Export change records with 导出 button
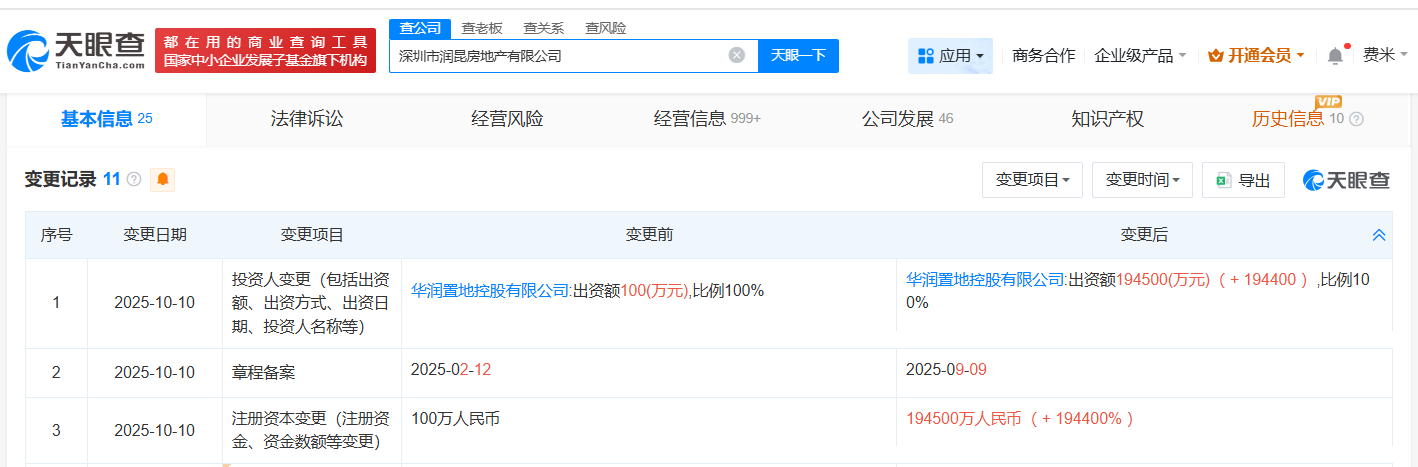Viewport: 1418px width, 467px height. [1243, 180]
